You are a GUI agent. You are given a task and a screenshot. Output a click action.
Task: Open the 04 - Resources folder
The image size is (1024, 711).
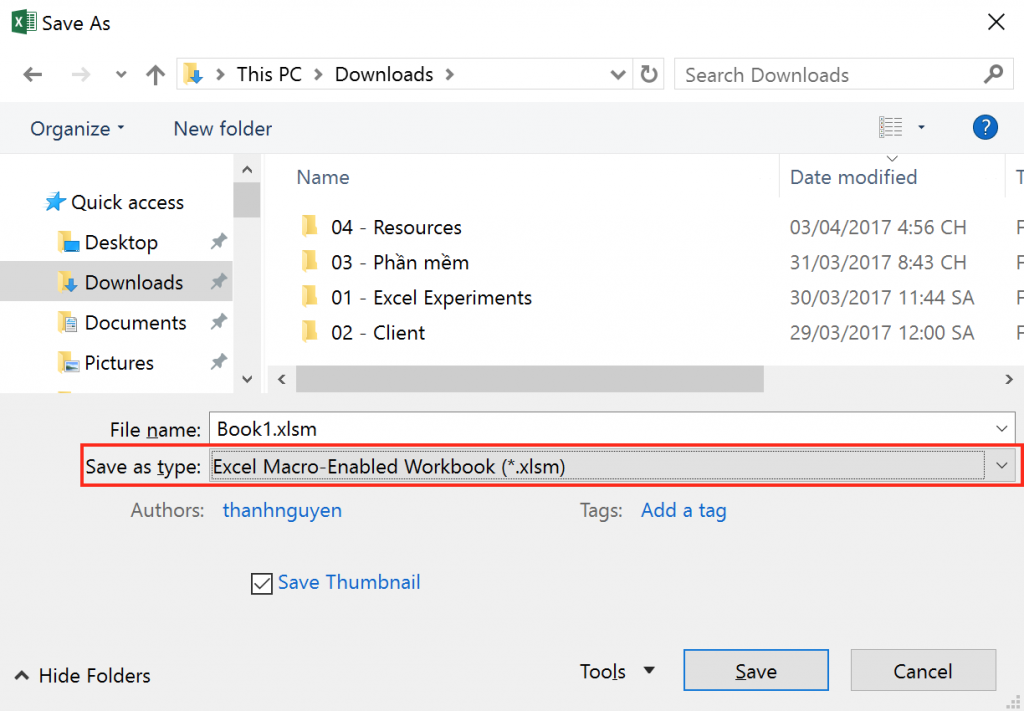point(396,228)
